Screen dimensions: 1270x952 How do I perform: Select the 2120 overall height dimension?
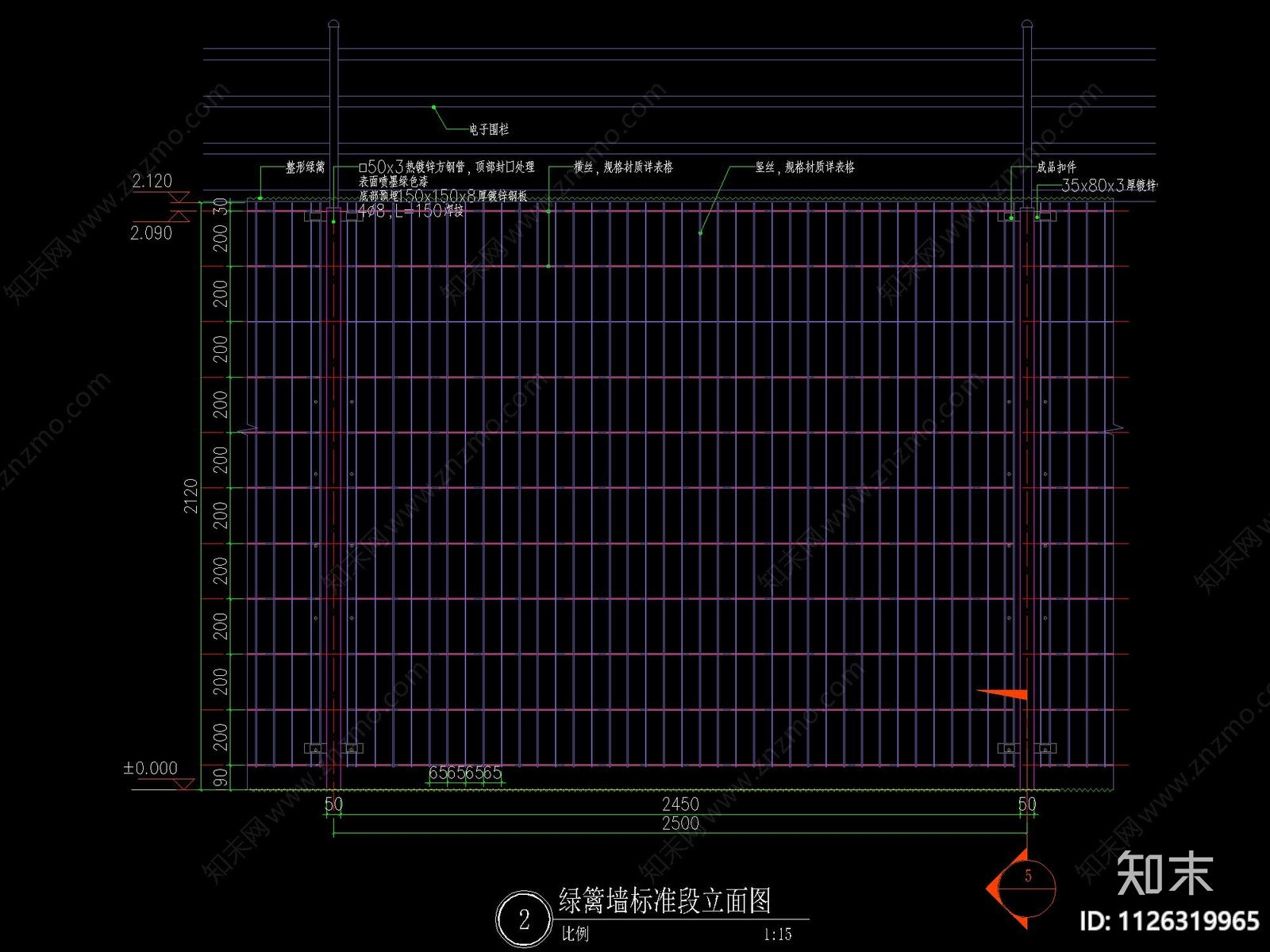pos(191,496)
